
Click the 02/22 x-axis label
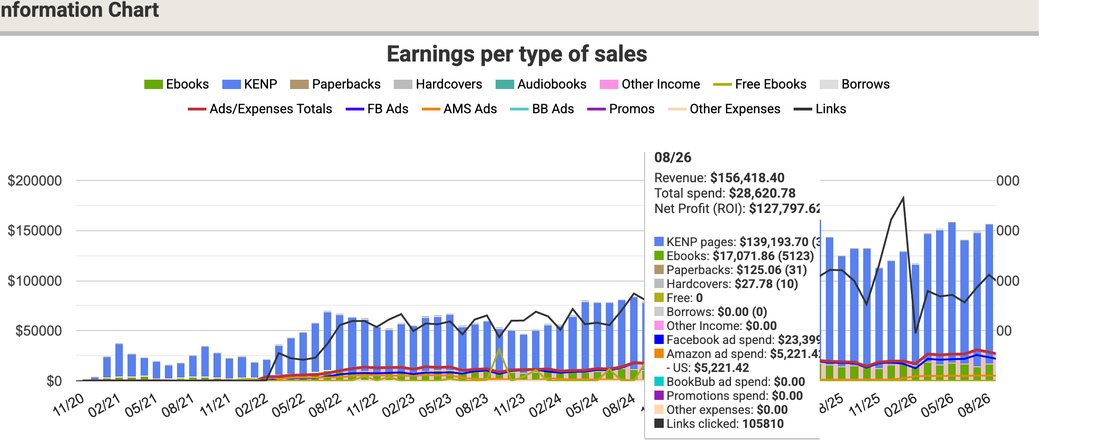(253, 403)
